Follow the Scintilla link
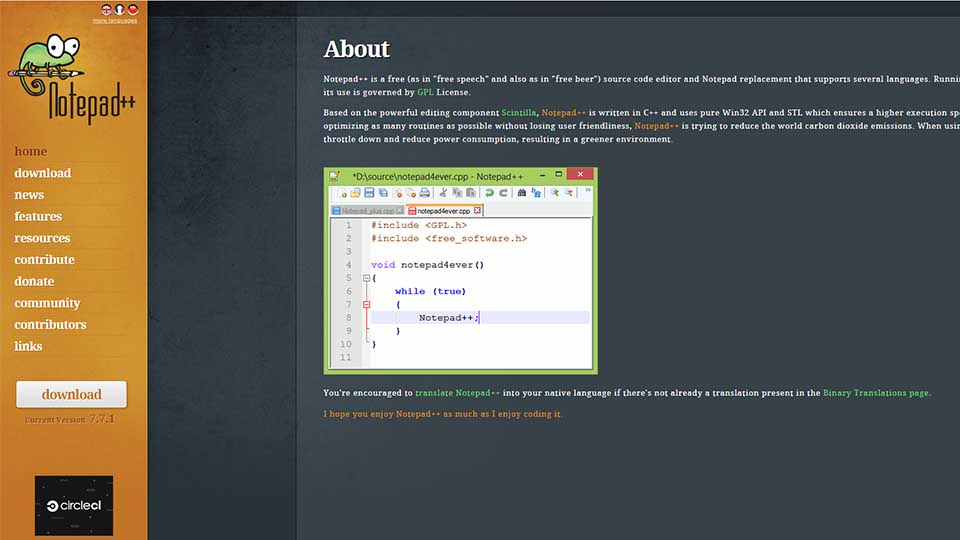 pos(519,113)
